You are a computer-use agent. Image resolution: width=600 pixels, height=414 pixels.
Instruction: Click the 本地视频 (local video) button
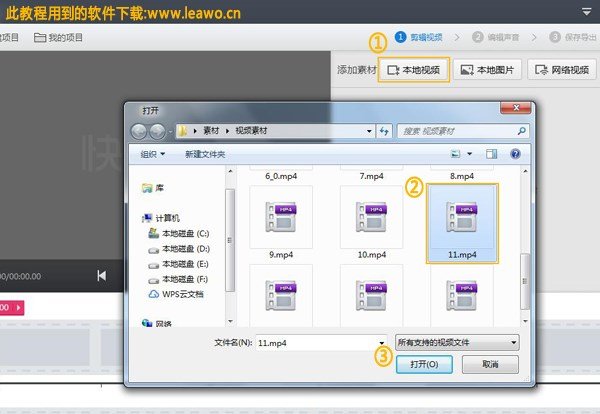pyautogui.click(x=412, y=70)
